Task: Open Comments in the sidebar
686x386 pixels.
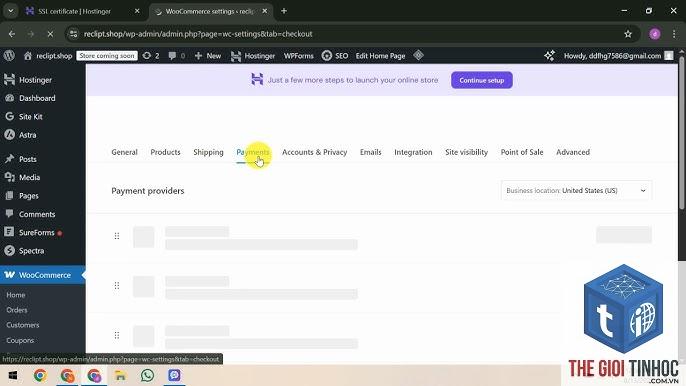Action: tap(42, 214)
